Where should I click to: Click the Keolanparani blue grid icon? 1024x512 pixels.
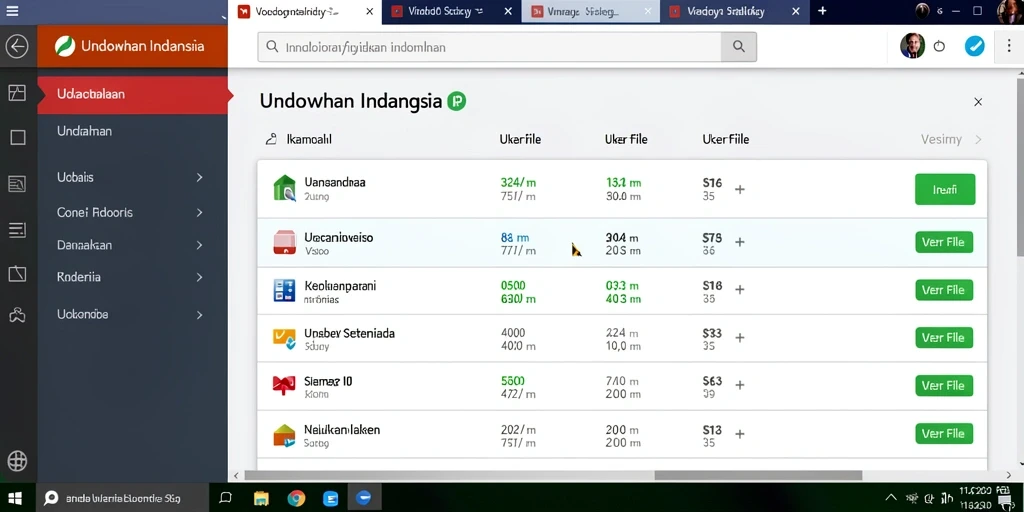284,290
